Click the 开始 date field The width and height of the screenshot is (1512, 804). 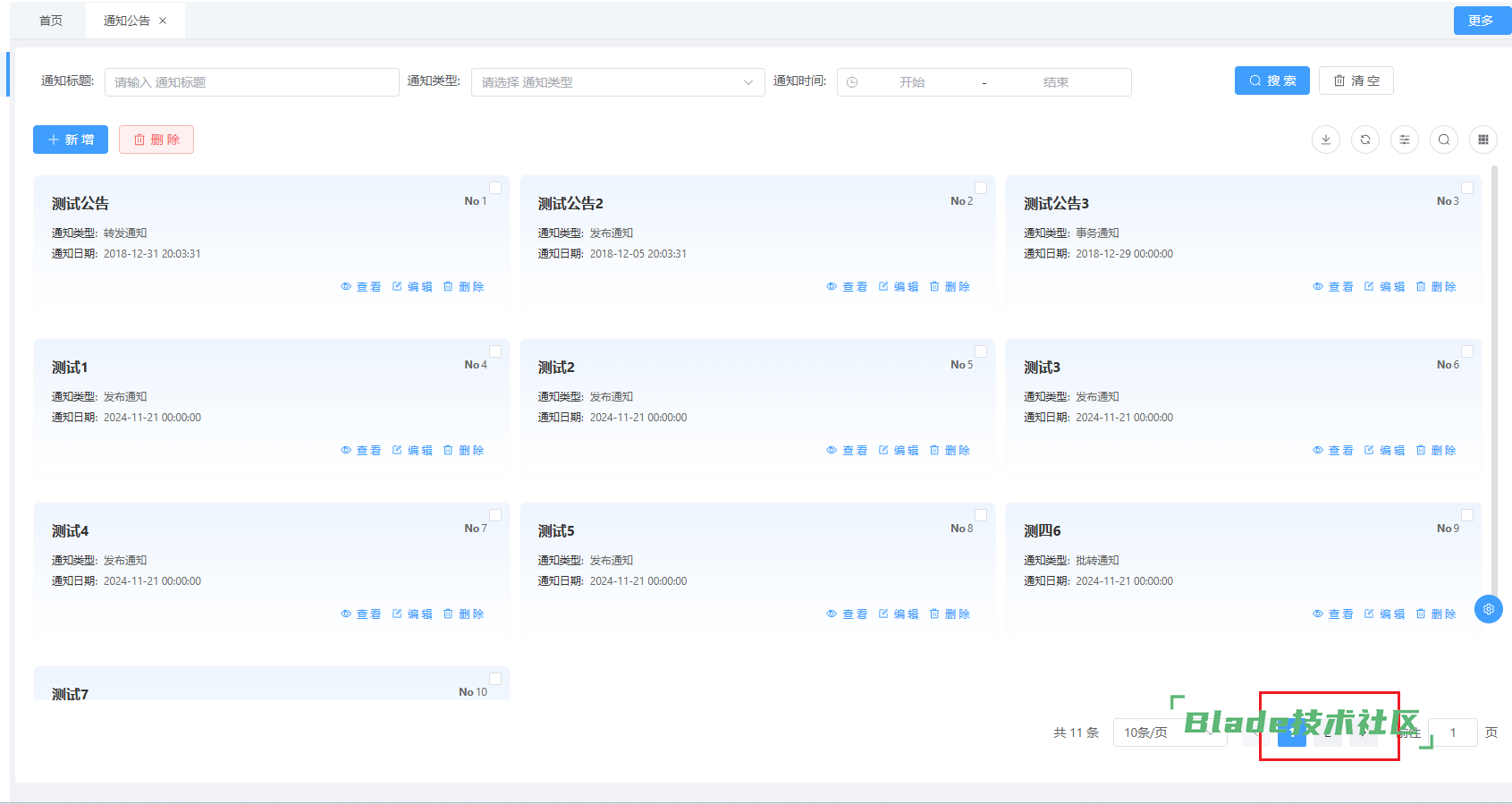(x=912, y=82)
